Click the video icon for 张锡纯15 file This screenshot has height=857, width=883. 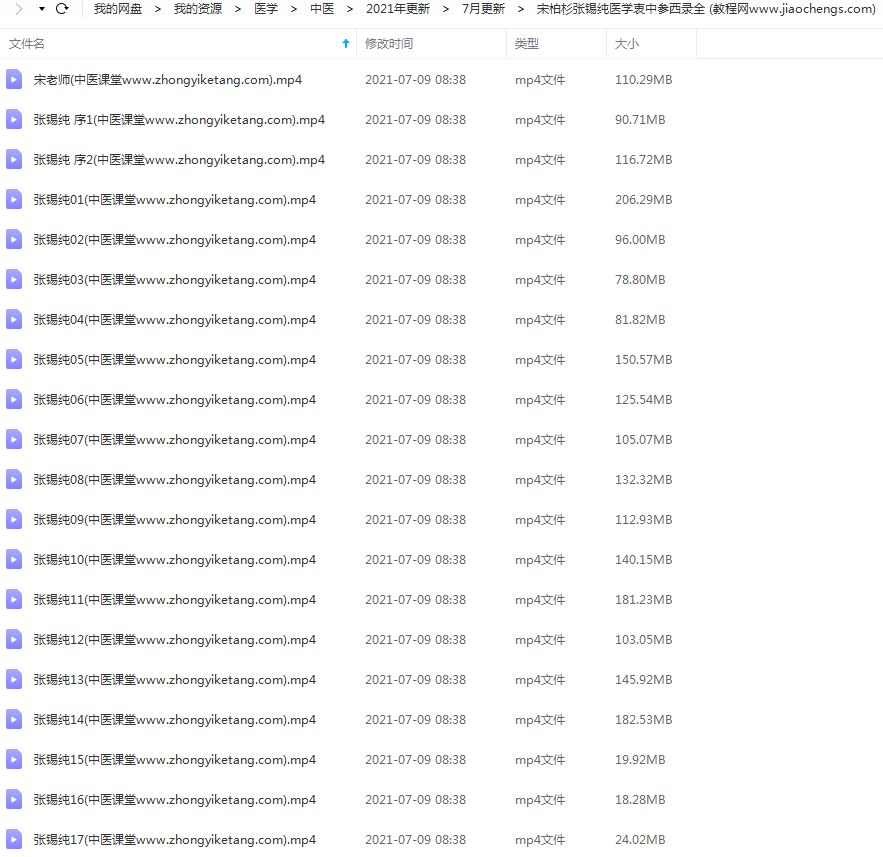pyautogui.click(x=14, y=759)
